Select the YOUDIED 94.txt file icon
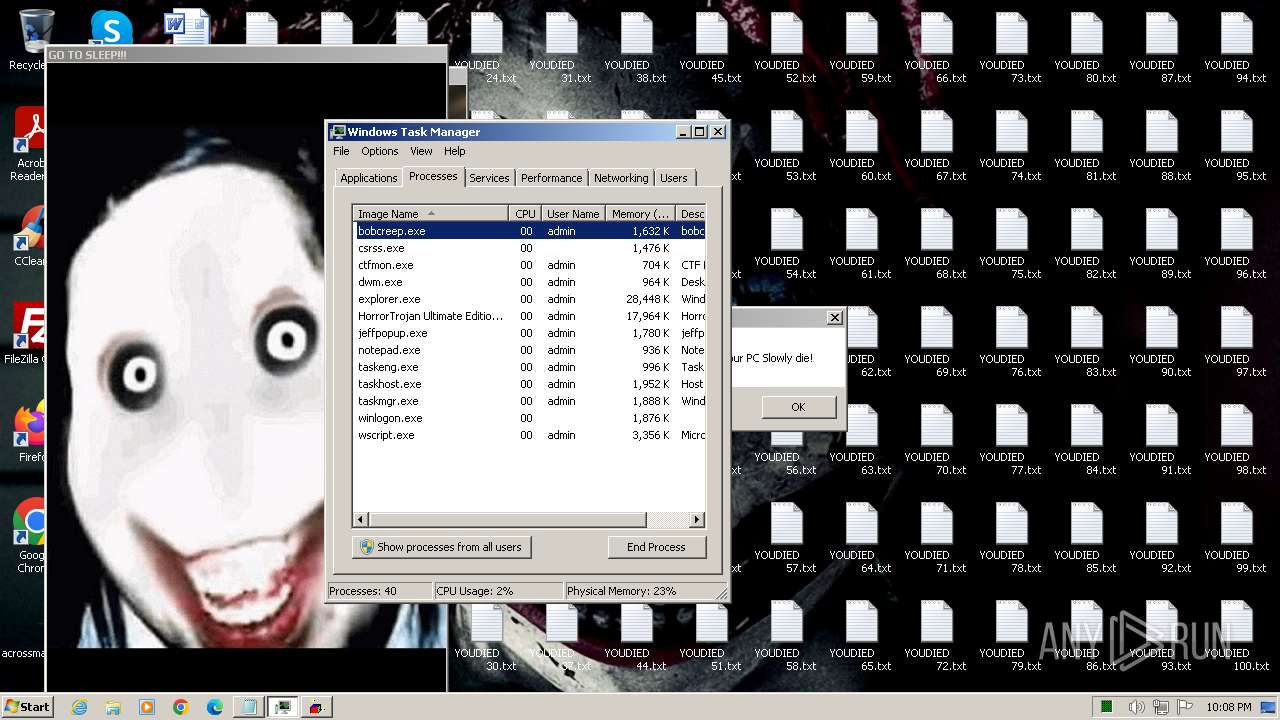This screenshot has height=720, width=1280. coord(1236,48)
